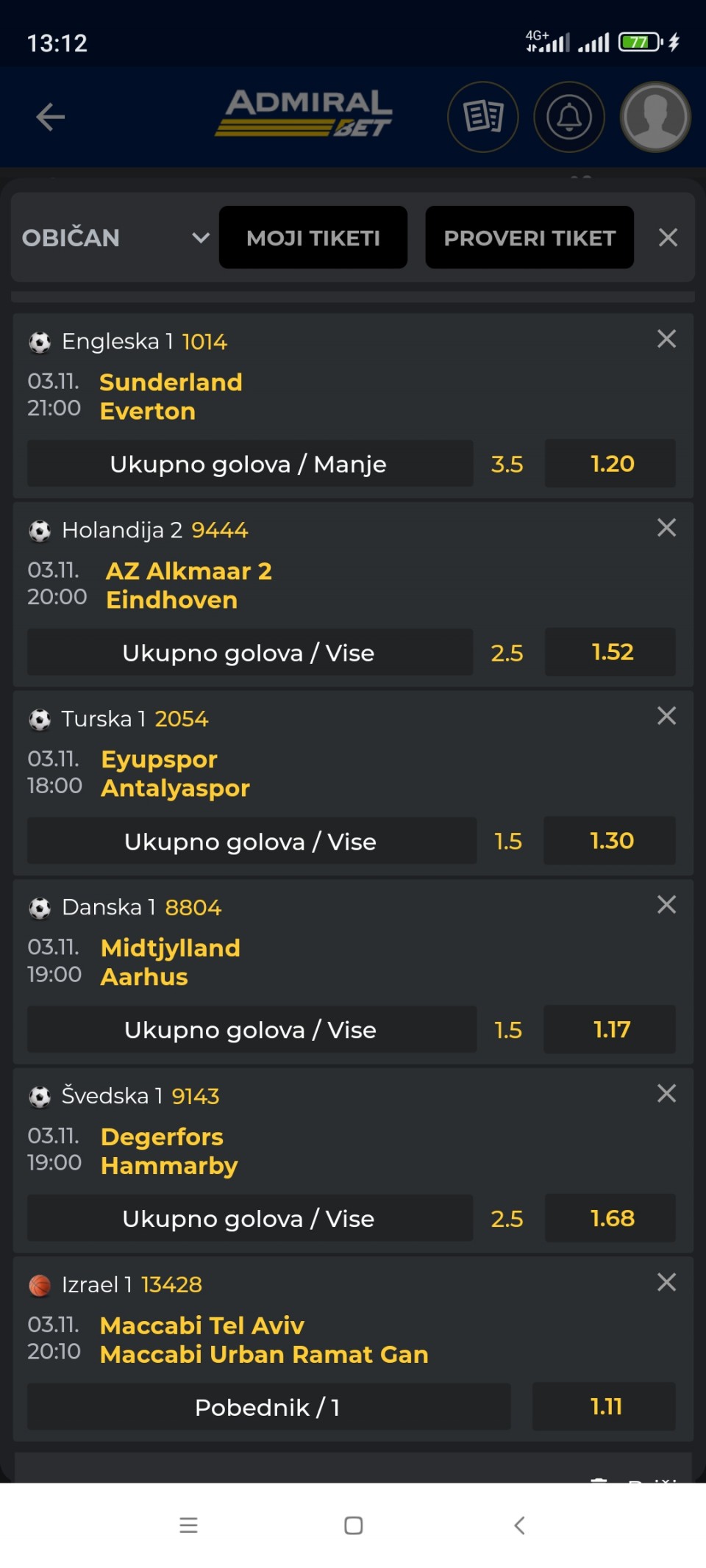Remove AZ Alkmaar 2 vs Eindhoven selection
Screen dimensions: 706x1568
click(666, 528)
